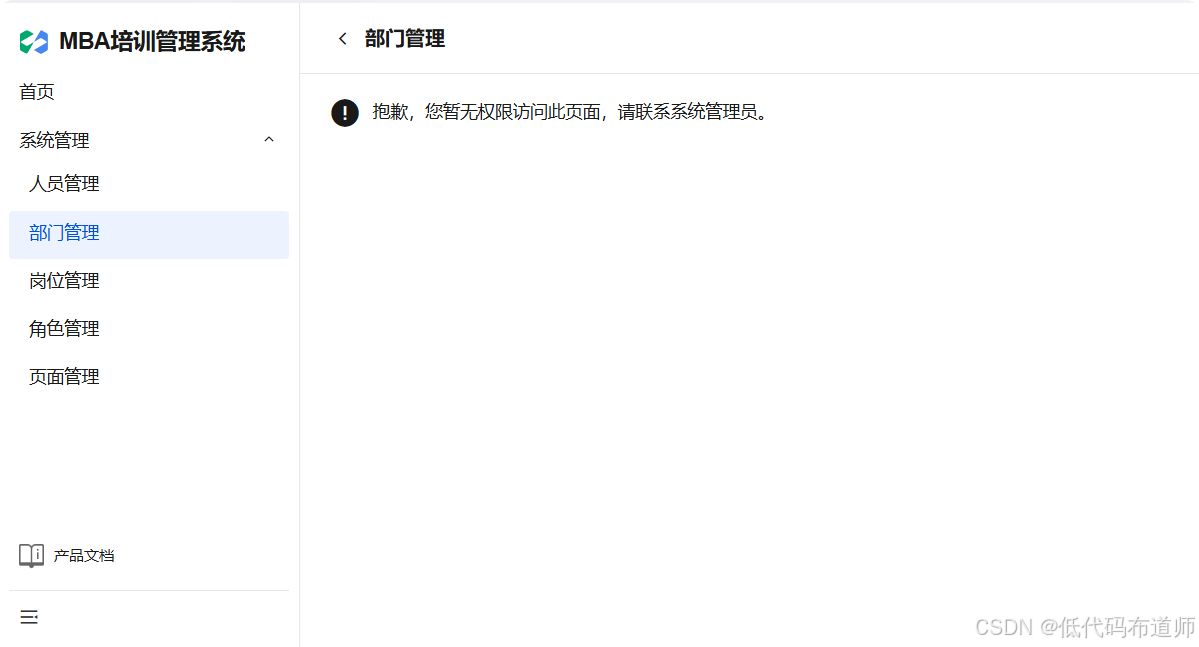The image size is (1199, 647).
Task: Select the 系统管理 menu group label
Action: 54,140
